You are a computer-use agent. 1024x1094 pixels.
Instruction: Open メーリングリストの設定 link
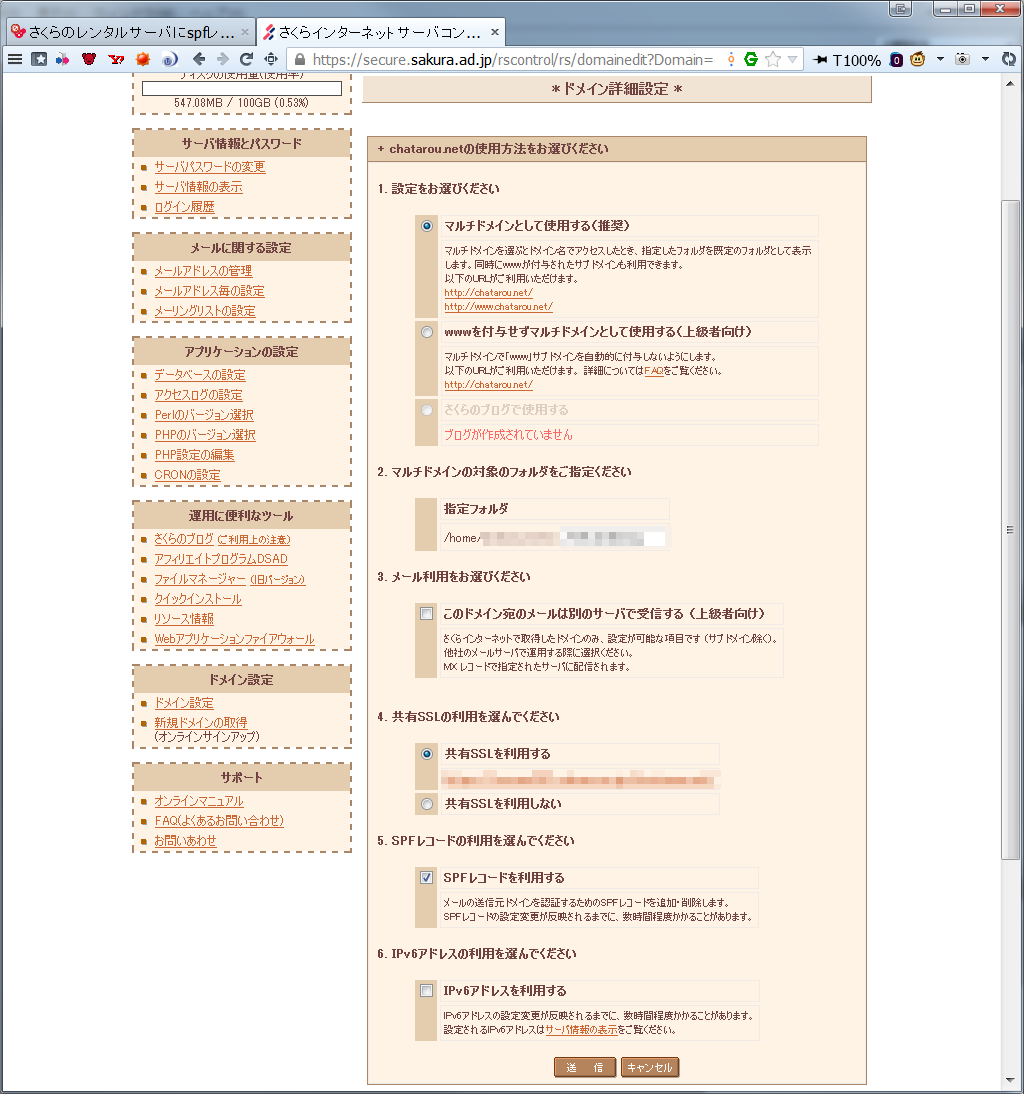205,311
